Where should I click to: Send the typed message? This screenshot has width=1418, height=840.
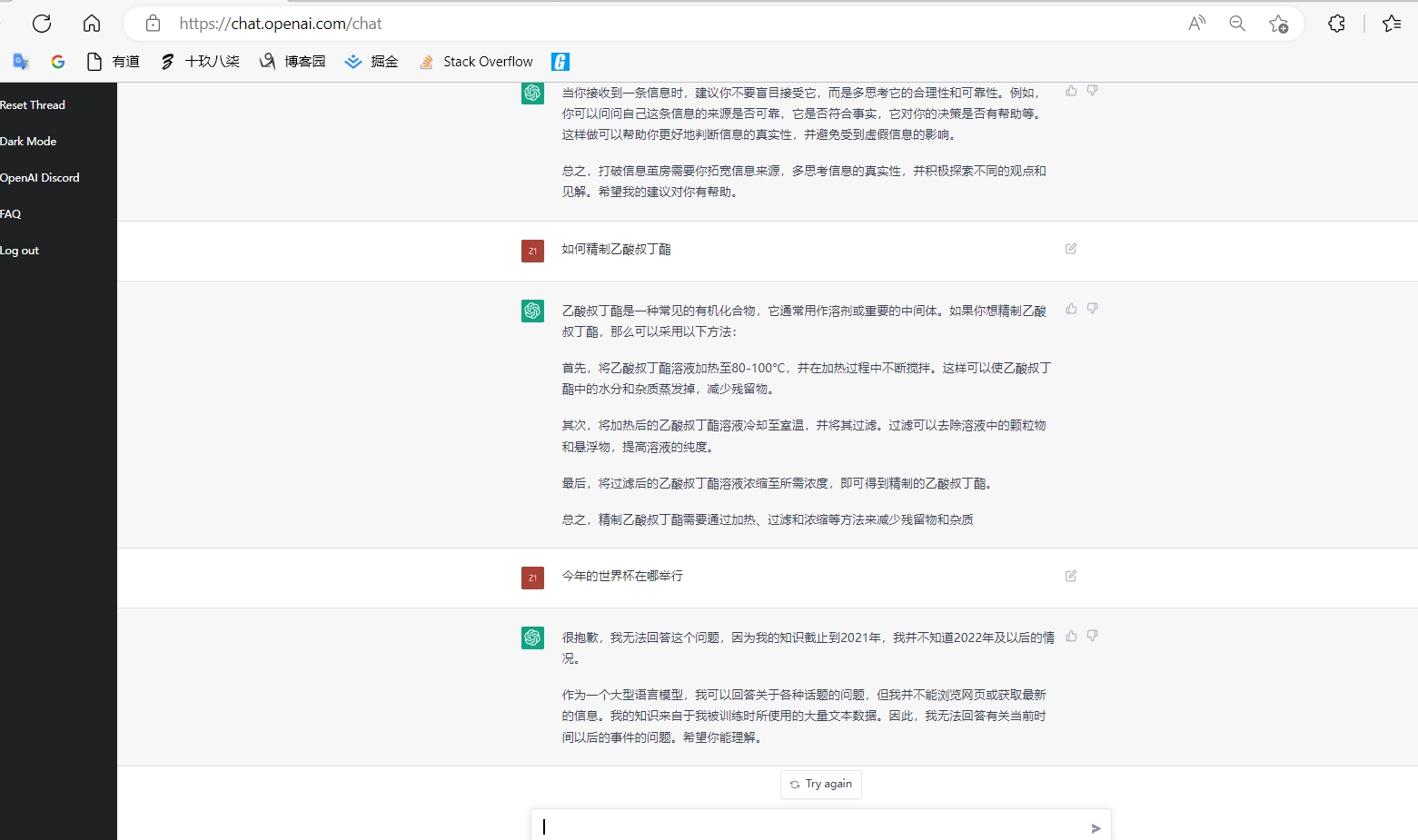point(1095,827)
